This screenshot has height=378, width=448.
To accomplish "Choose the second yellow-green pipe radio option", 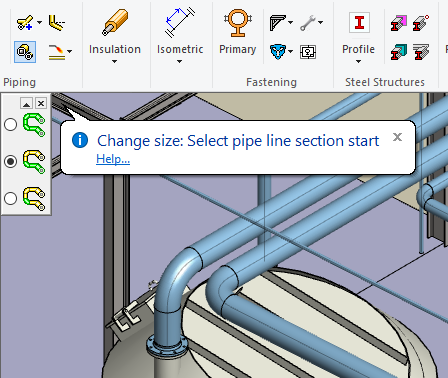I will [10, 162].
